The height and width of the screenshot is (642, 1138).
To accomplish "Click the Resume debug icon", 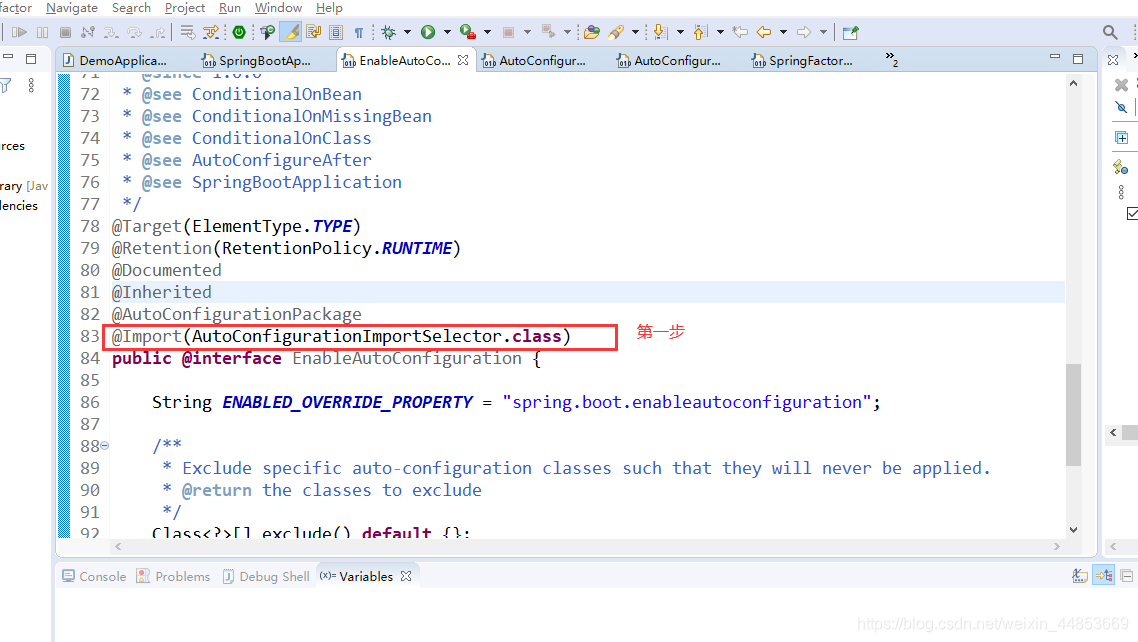I will pos(20,32).
